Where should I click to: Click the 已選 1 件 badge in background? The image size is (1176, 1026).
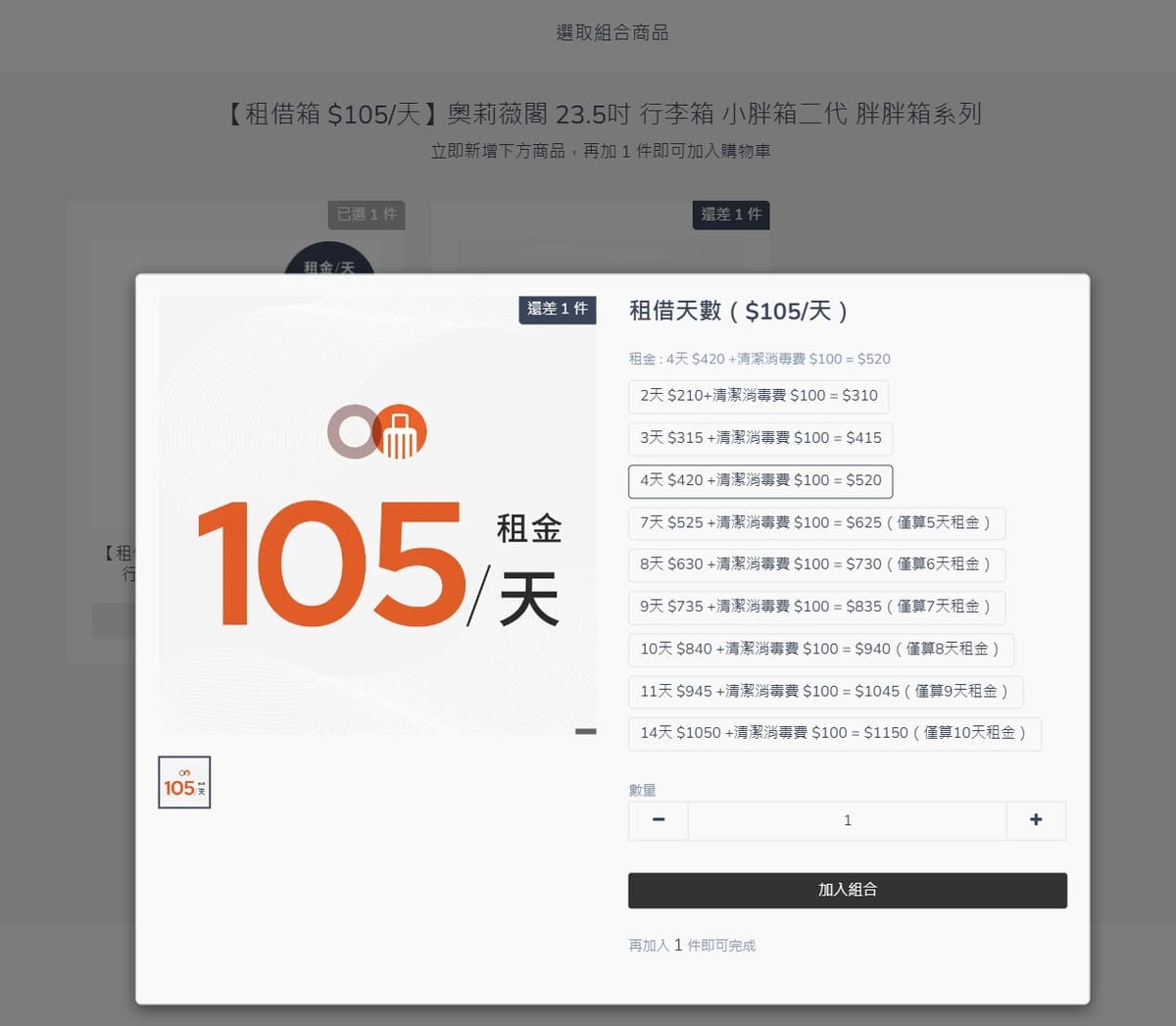(367, 215)
